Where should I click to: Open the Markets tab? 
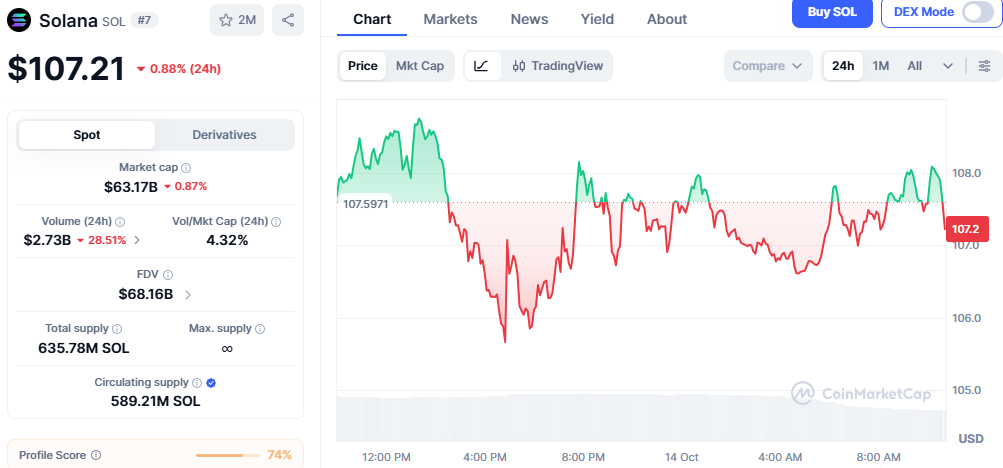coord(450,19)
